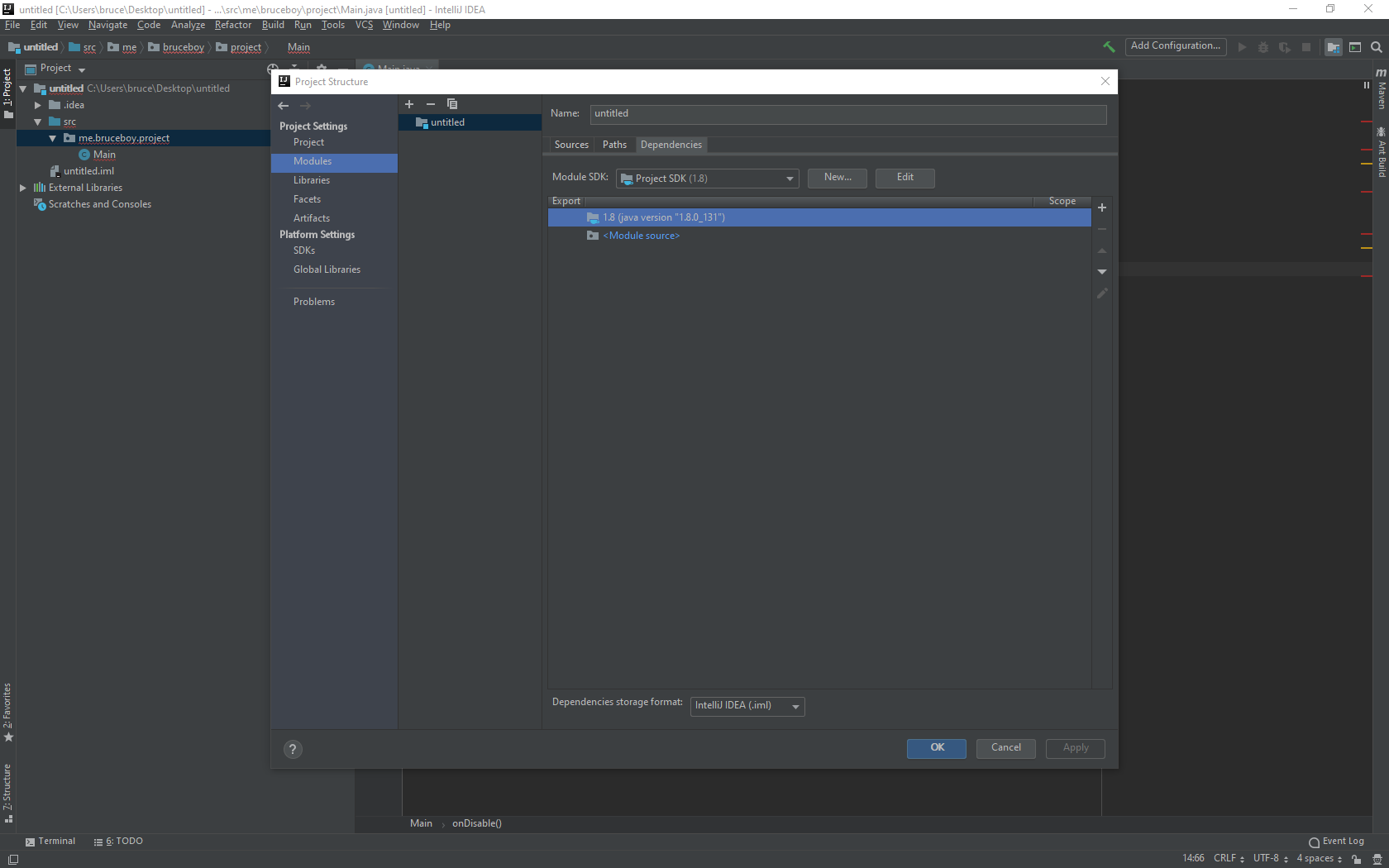This screenshot has width=1389, height=868.
Task: Open the Refactor menu
Action: coord(233,25)
